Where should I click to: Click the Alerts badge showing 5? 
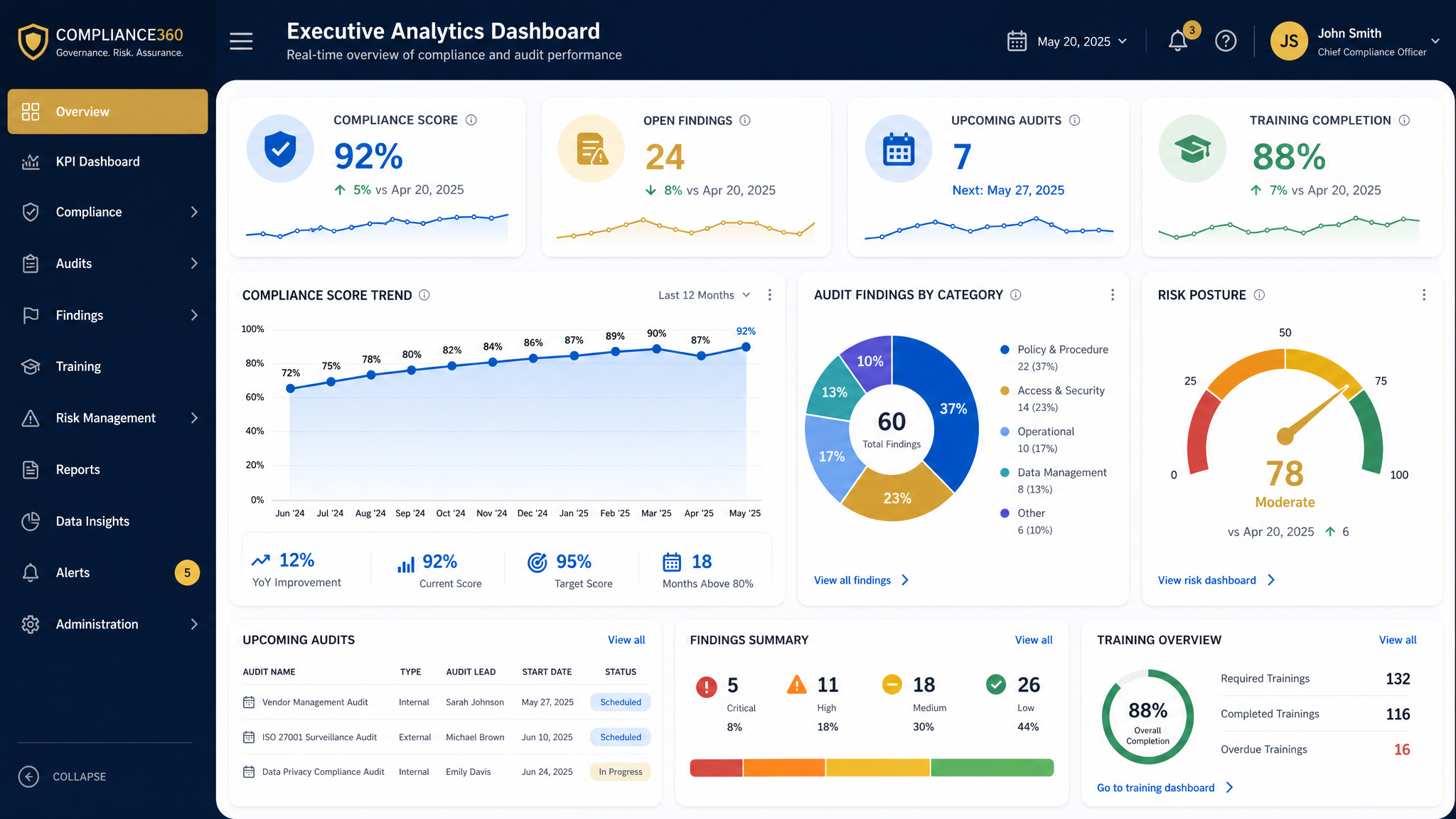pos(187,572)
